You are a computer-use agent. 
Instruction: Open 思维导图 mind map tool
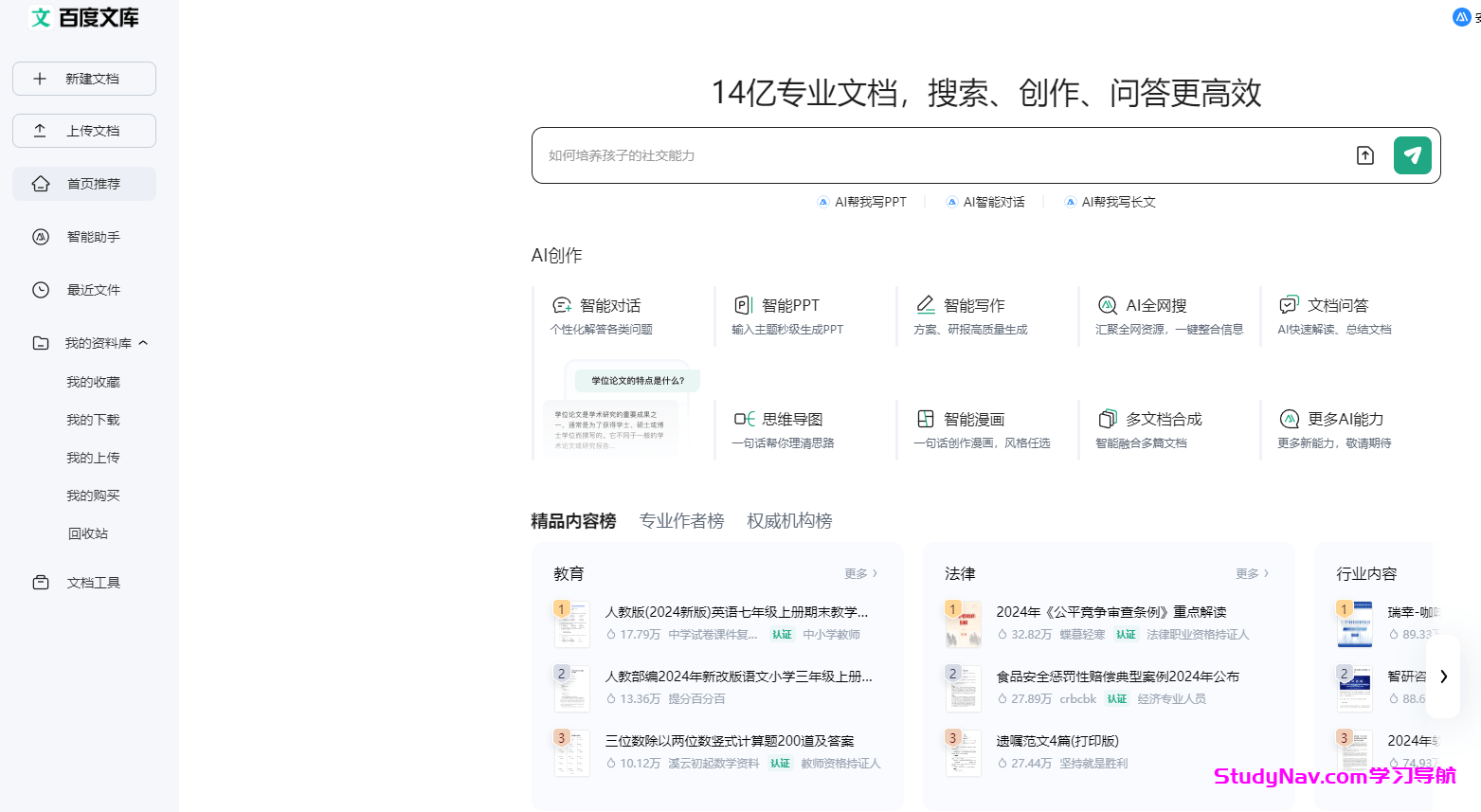(x=791, y=420)
